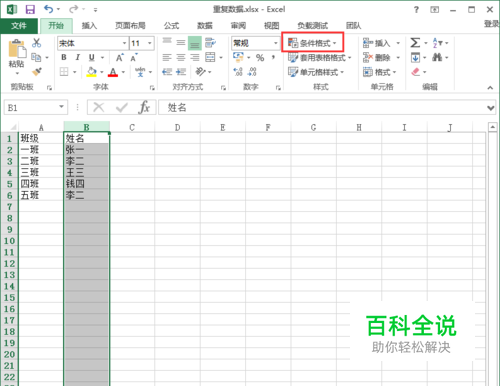Increase decimal places
Screen dimensions: 500x386
click(x=238, y=72)
